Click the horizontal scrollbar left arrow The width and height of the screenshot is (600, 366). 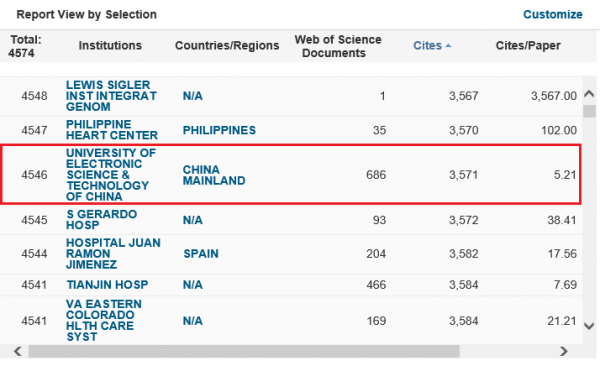point(18,351)
